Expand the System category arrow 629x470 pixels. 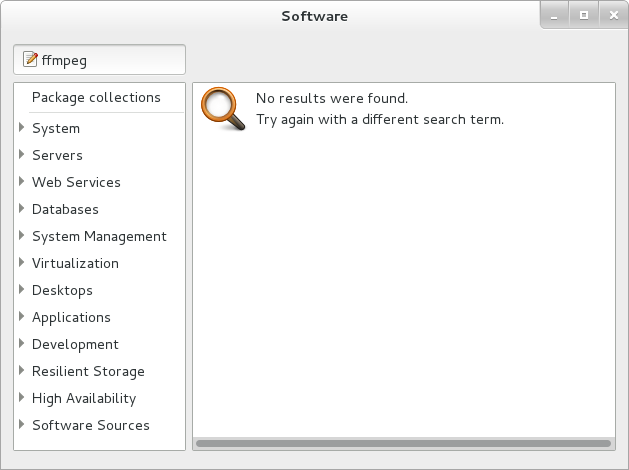click(x=22, y=128)
